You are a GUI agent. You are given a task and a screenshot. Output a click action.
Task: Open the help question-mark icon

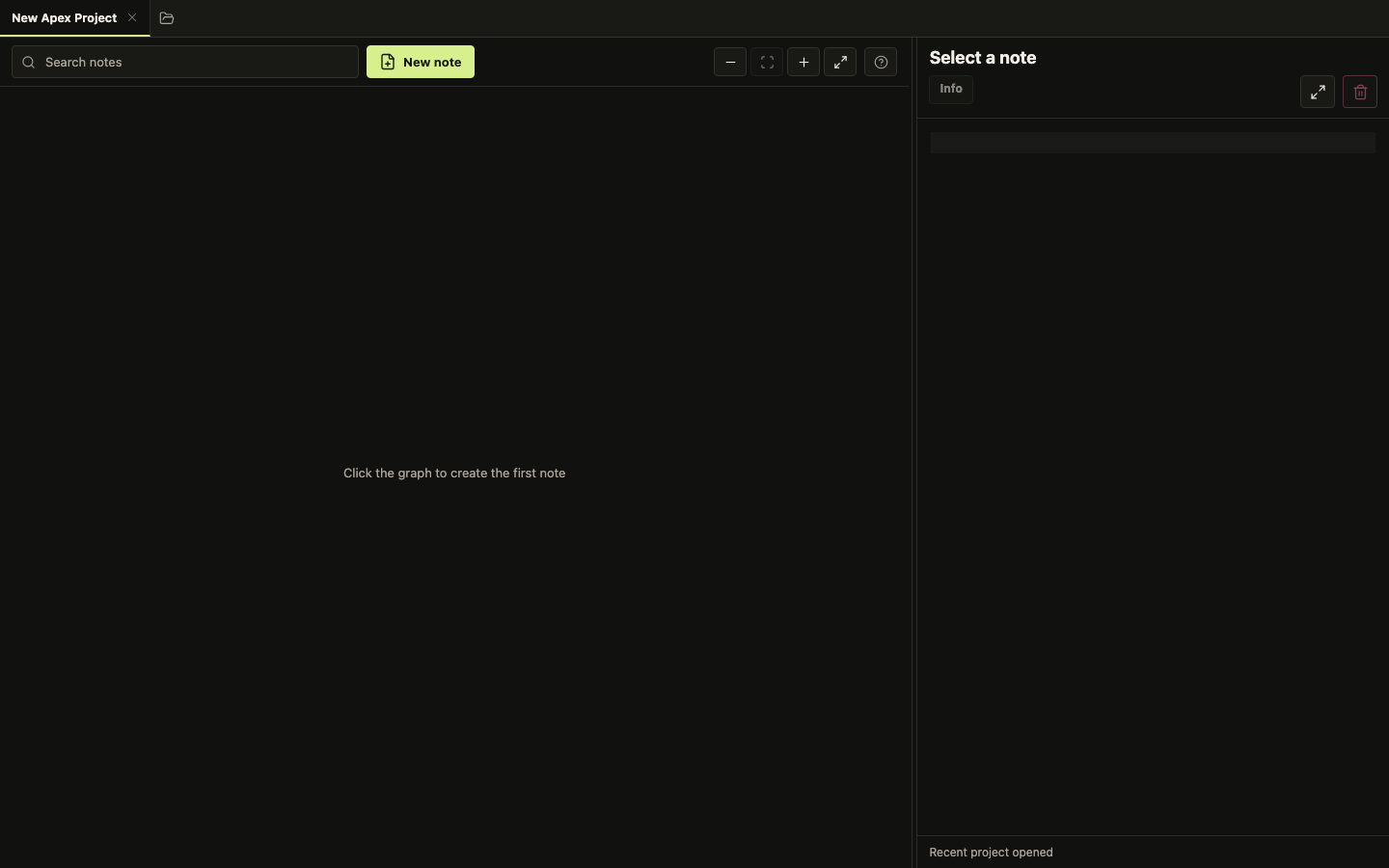point(881,62)
